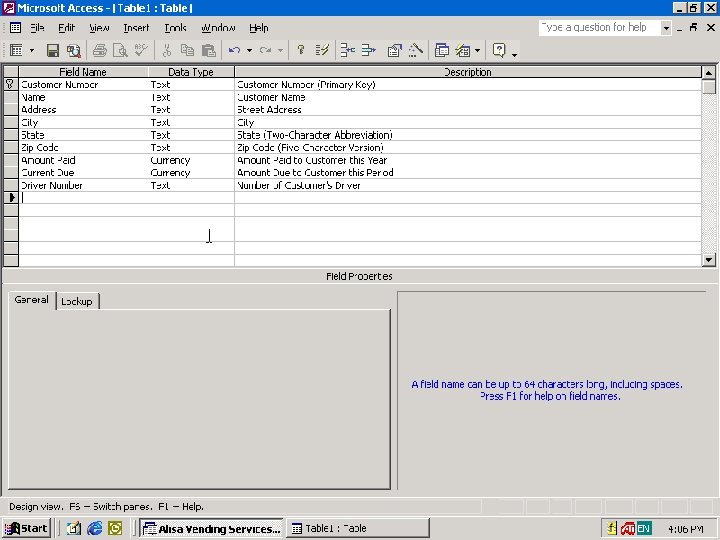Click the Database Window icon
The image size is (720, 540).
tap(442, 50)
